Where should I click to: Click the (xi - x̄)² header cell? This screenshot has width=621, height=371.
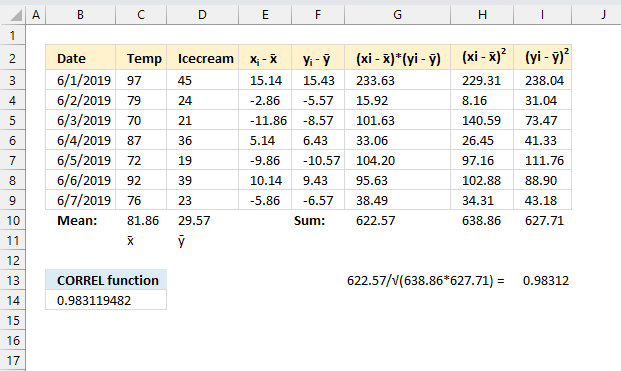[x=482, y=58]
